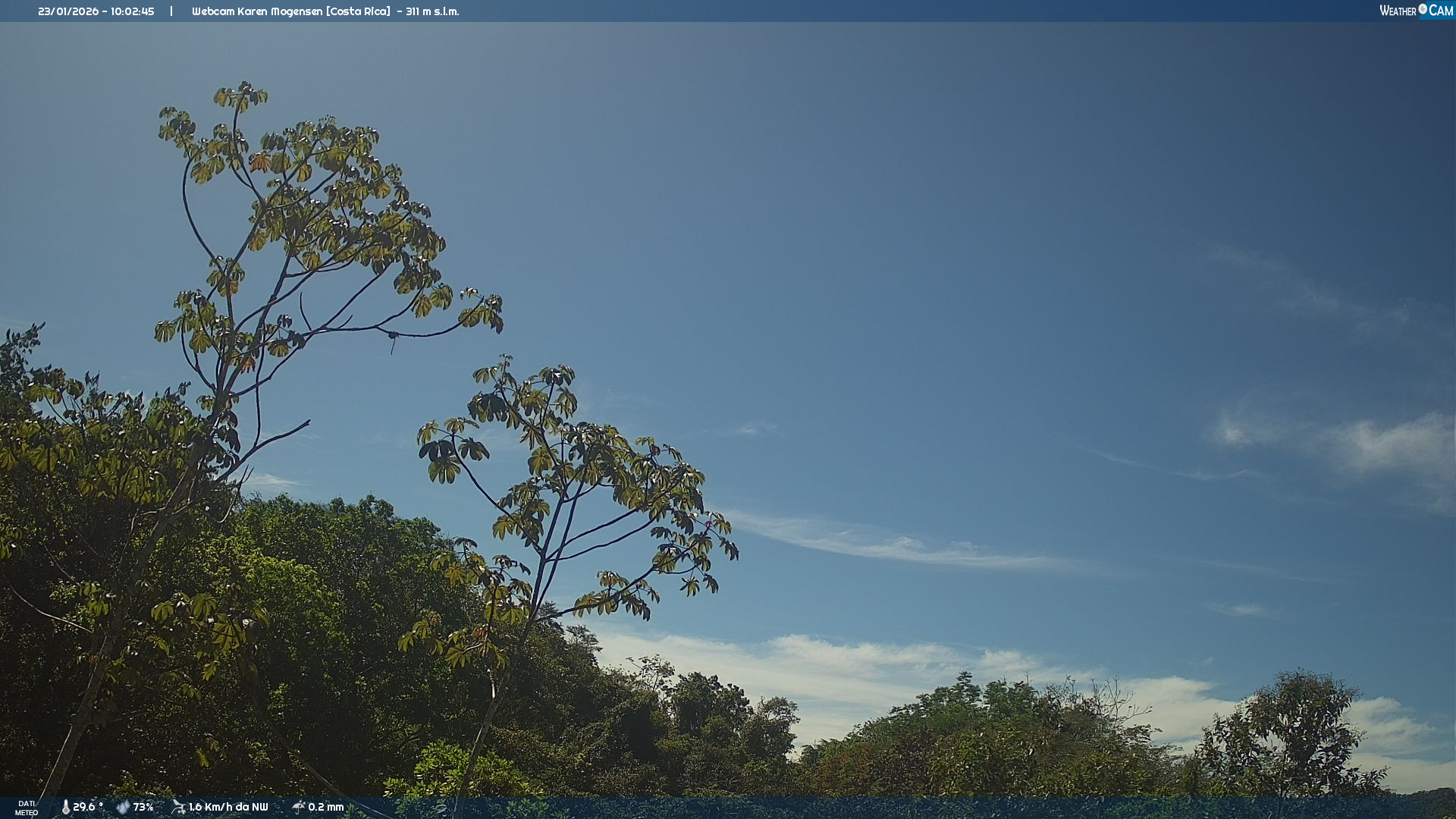The width and height of the screenshot is (1456, 819).
Task: Click the CAM text in the logo
Action: [x=1441, y=11]
